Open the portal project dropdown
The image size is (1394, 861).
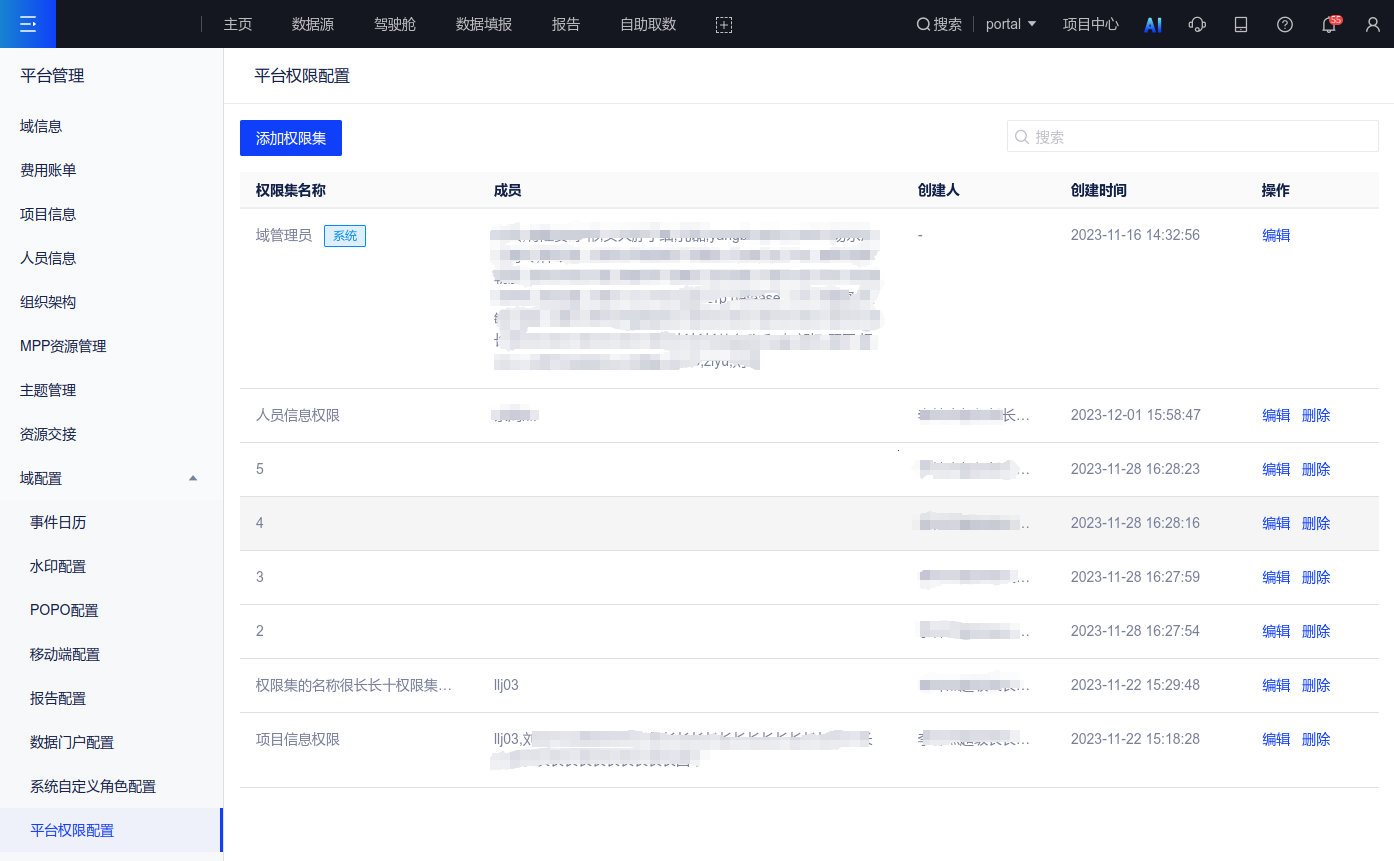pyautogui.click(x=1010, y=25)
